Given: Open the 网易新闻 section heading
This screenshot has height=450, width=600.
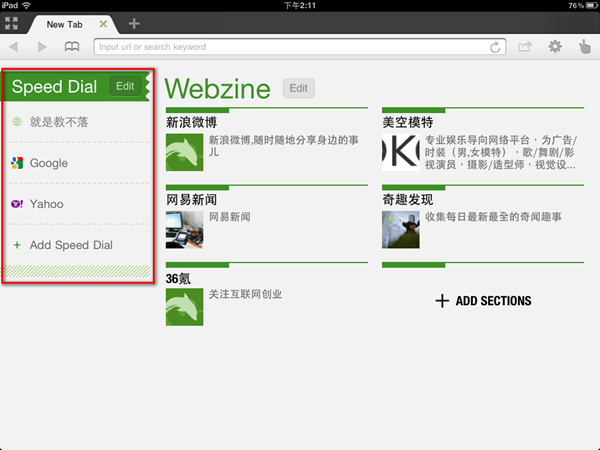Looking at the screenshot, I should (x=192, y=200).
